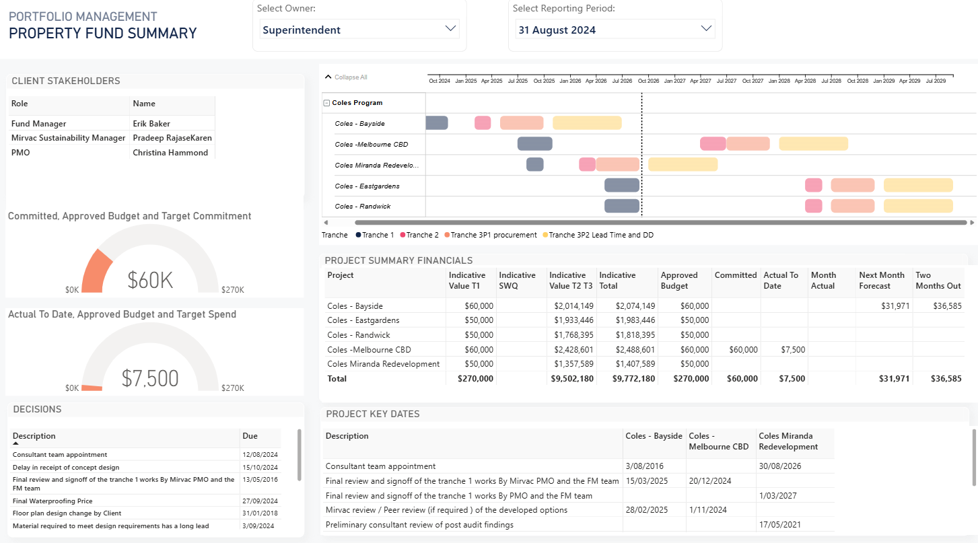The height and width of the screenshot is (543, 978).
Task: Click the Gantt scroll left arrow
Action: click(x=326, y=223)
